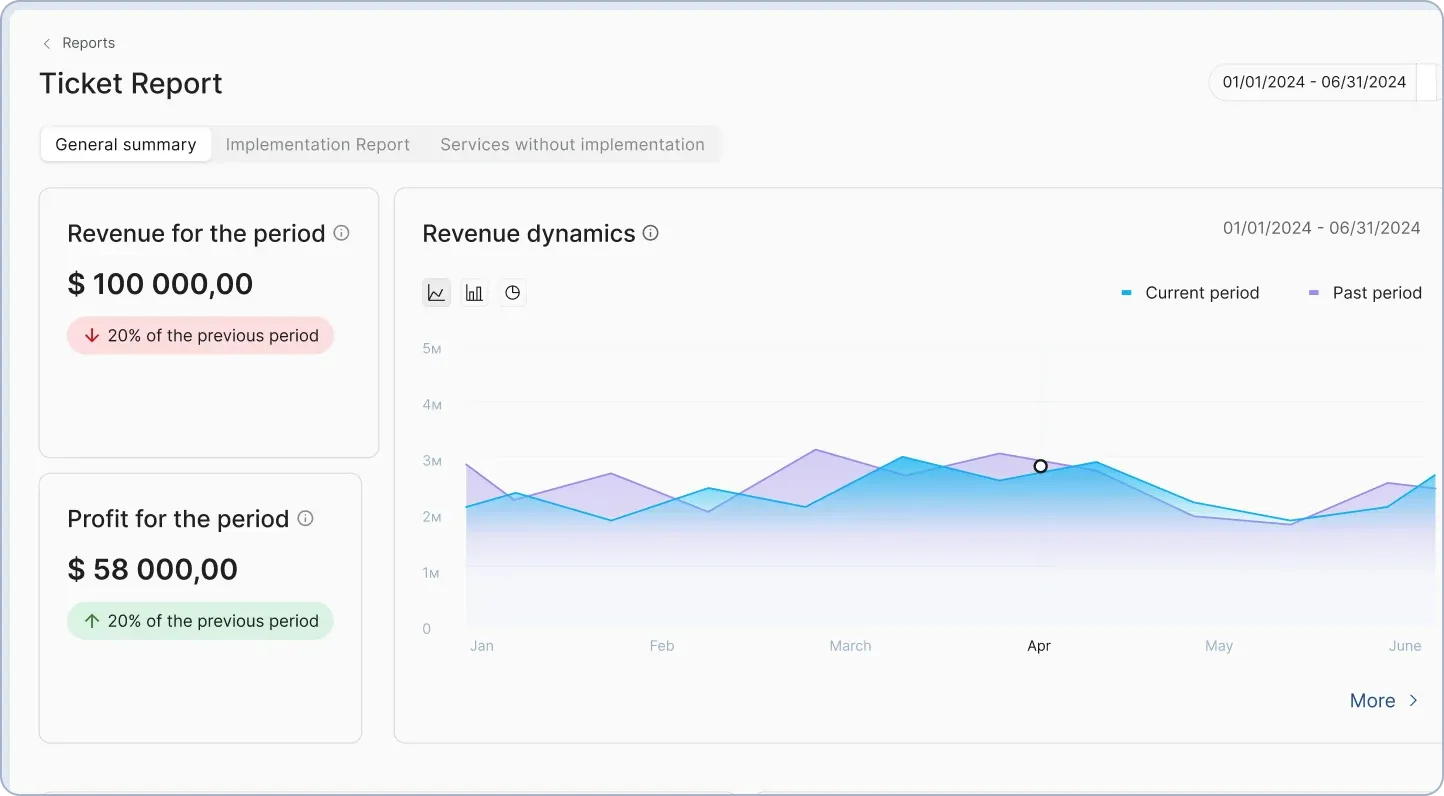Click the back arrow beside Reports
The height and width of the screenshot is (796, 1444).
pyautogui.click(x=46, y=43)
